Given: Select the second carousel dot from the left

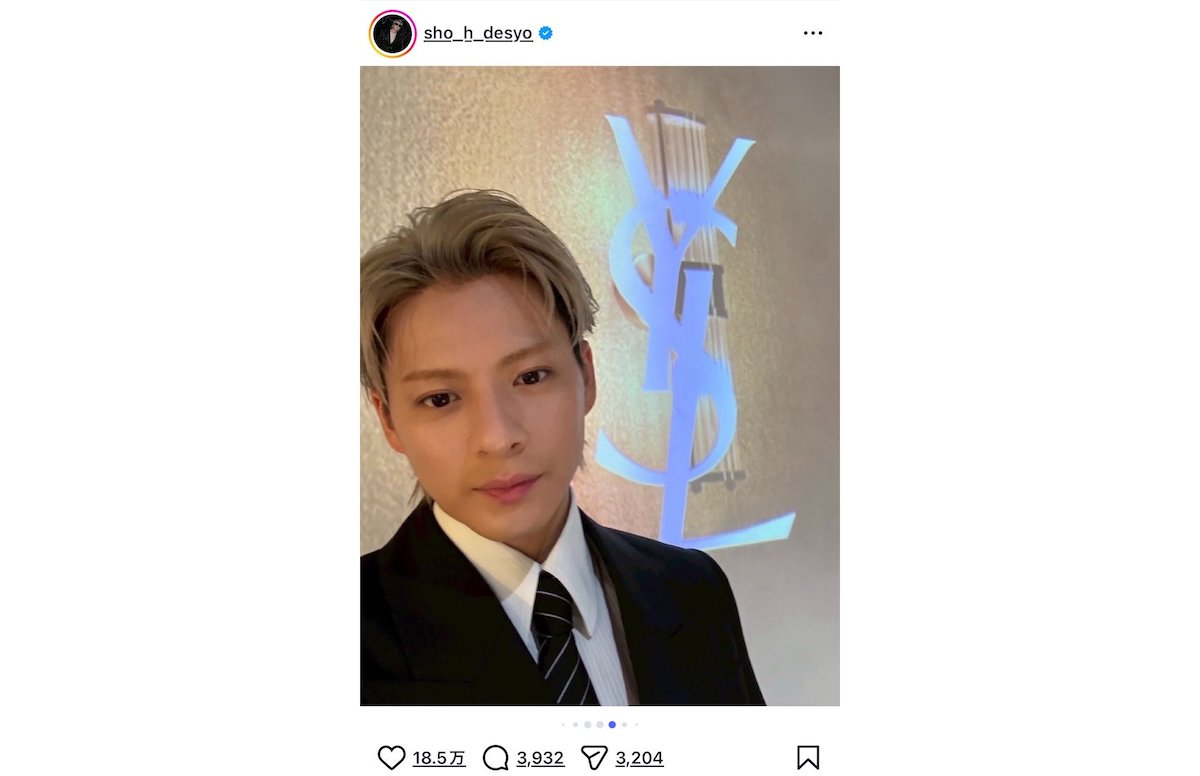Looking at the screenshot, I should tap(575, 725).
